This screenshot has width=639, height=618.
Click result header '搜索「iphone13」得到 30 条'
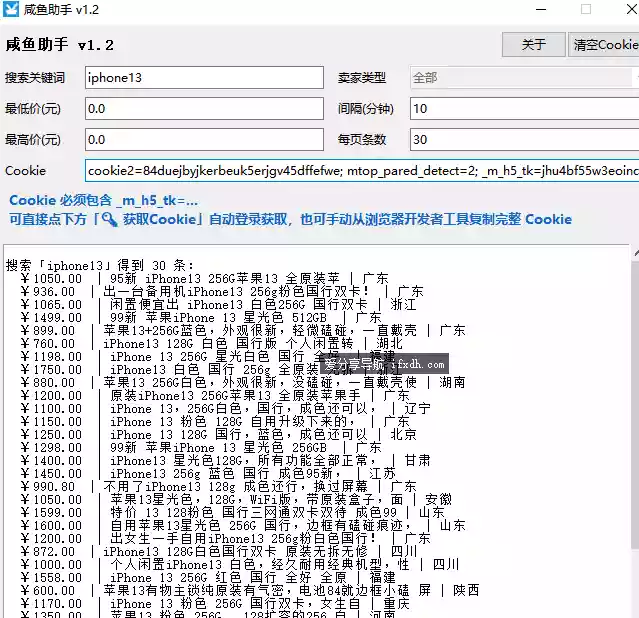(x=100, y=265)
